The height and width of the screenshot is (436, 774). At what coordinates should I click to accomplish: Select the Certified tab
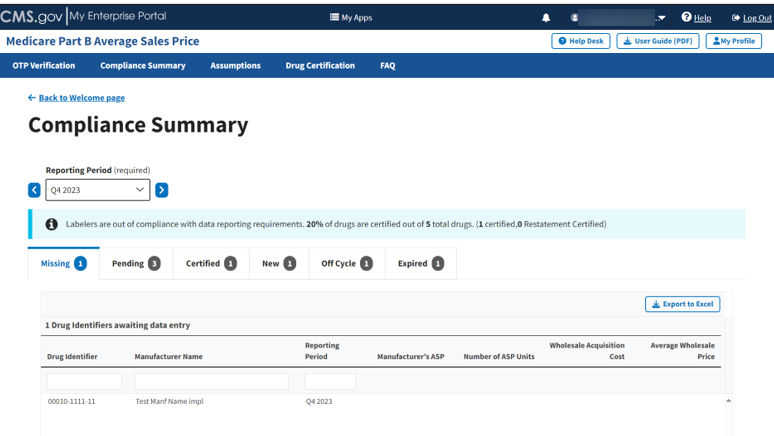point(211,263)
